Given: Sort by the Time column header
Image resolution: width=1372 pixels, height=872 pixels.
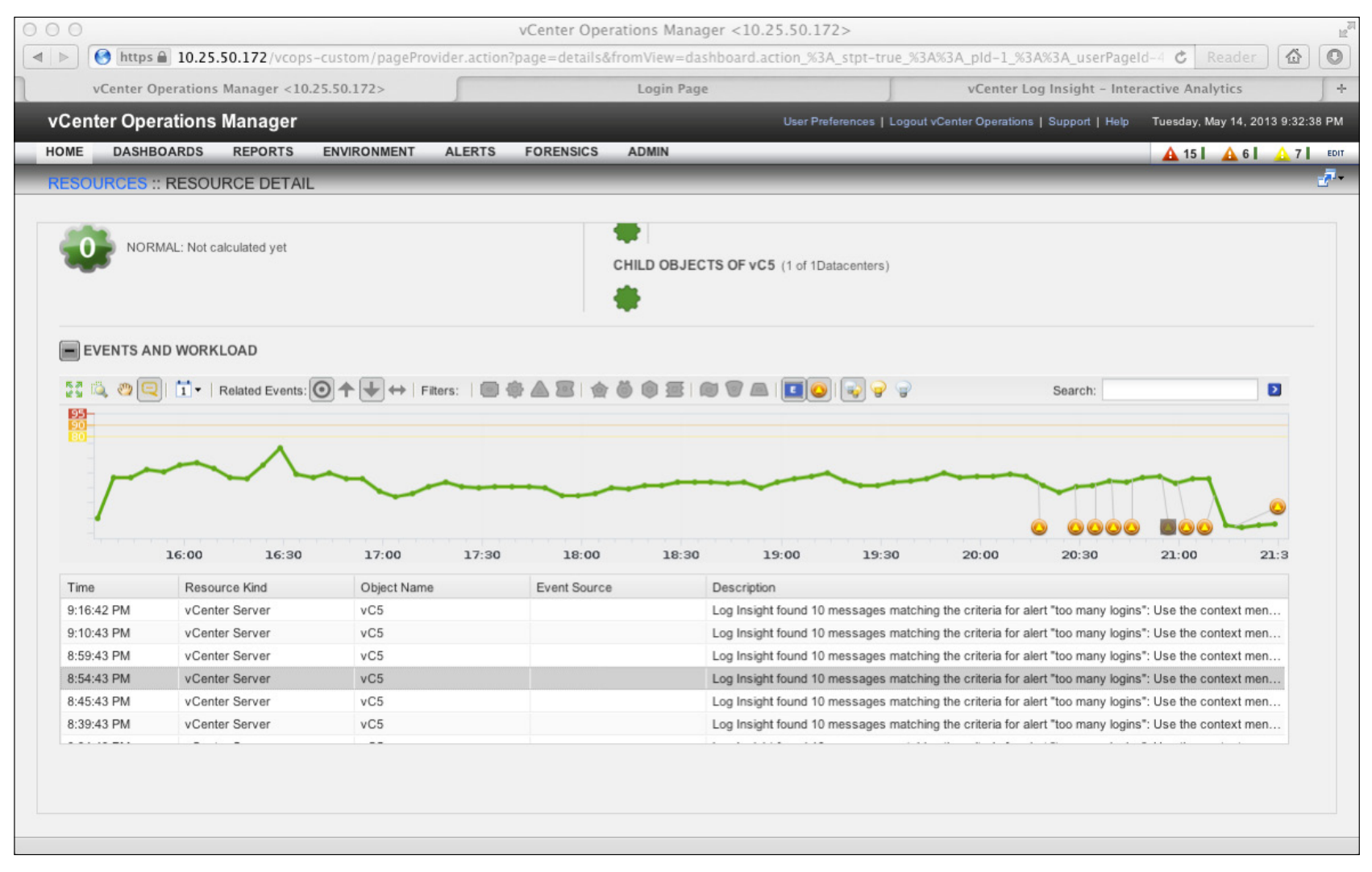Looking at the screenshot, I should [x=118, y=588].
